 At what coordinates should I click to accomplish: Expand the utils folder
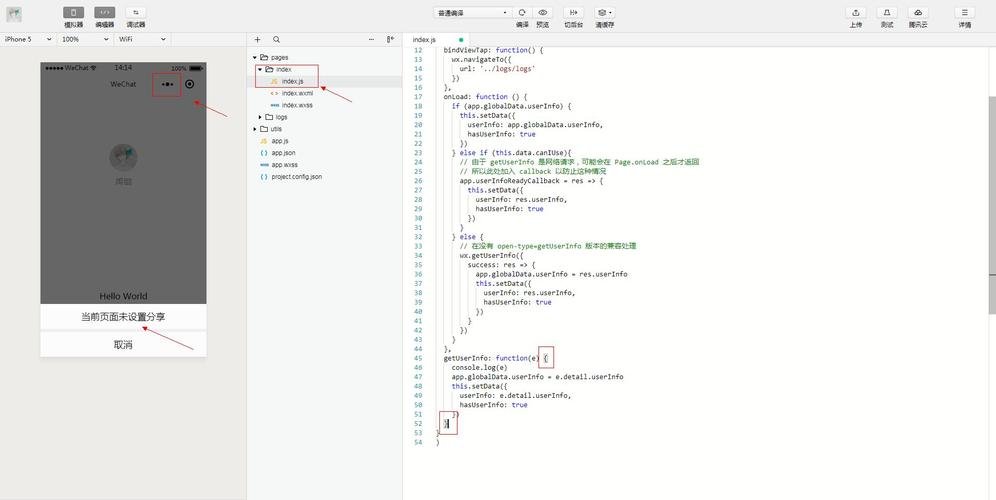click(x=255, y=129)
